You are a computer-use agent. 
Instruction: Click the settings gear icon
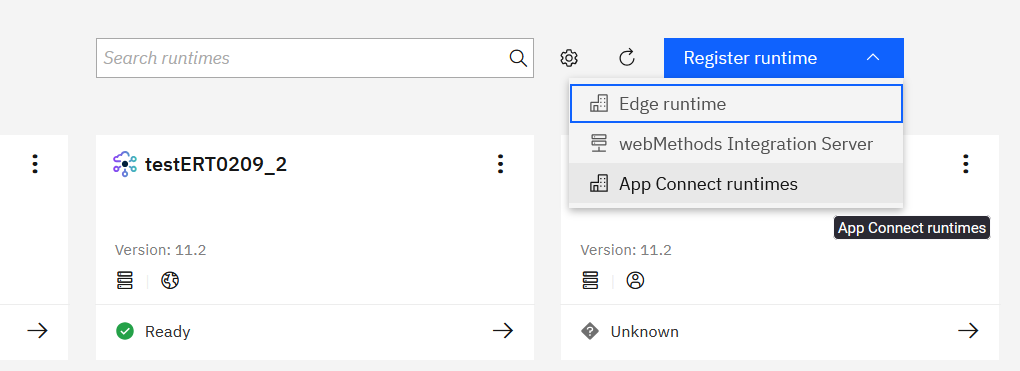569,58
